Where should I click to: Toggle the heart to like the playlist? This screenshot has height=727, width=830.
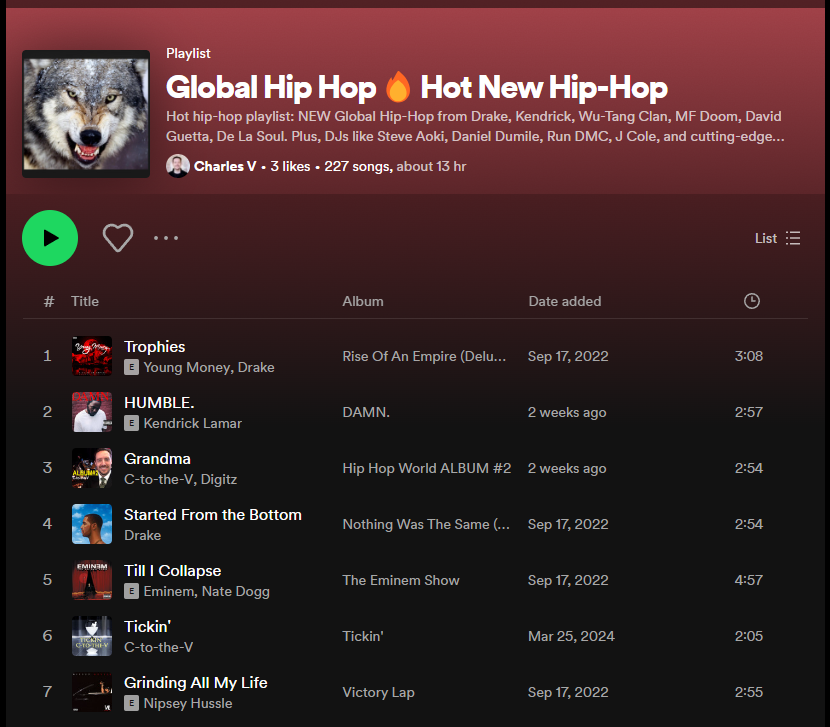117,238
